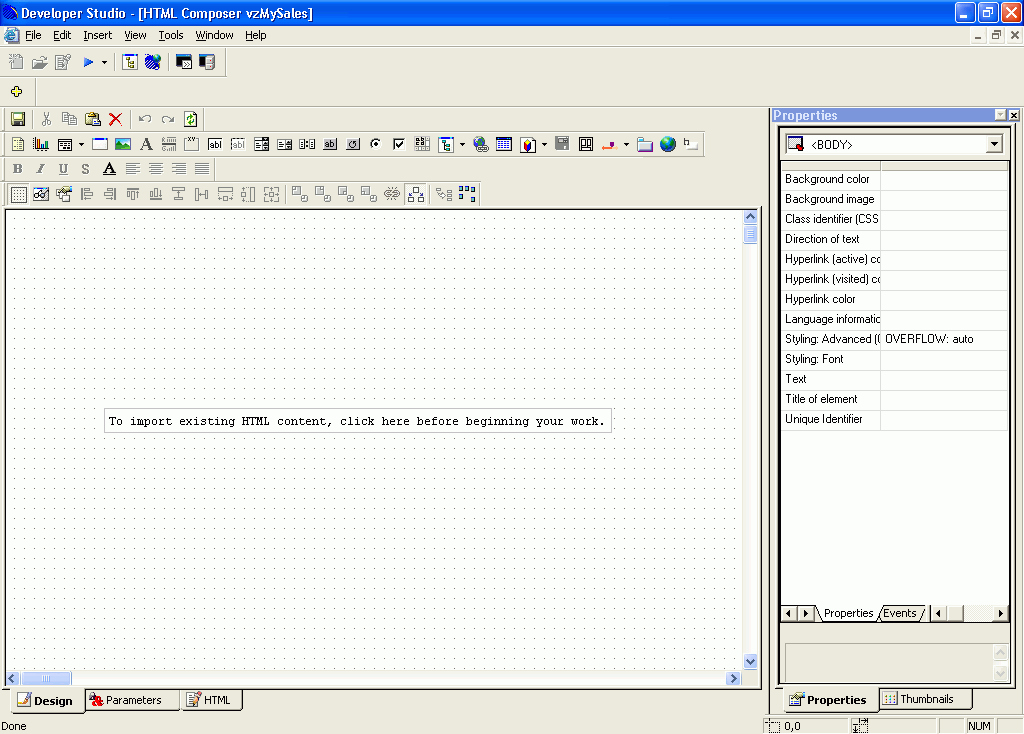The height and width of the screenshot is (734, 1024).
Task: Insert an Image using landscape picture icon
Action: coord(123,144)
